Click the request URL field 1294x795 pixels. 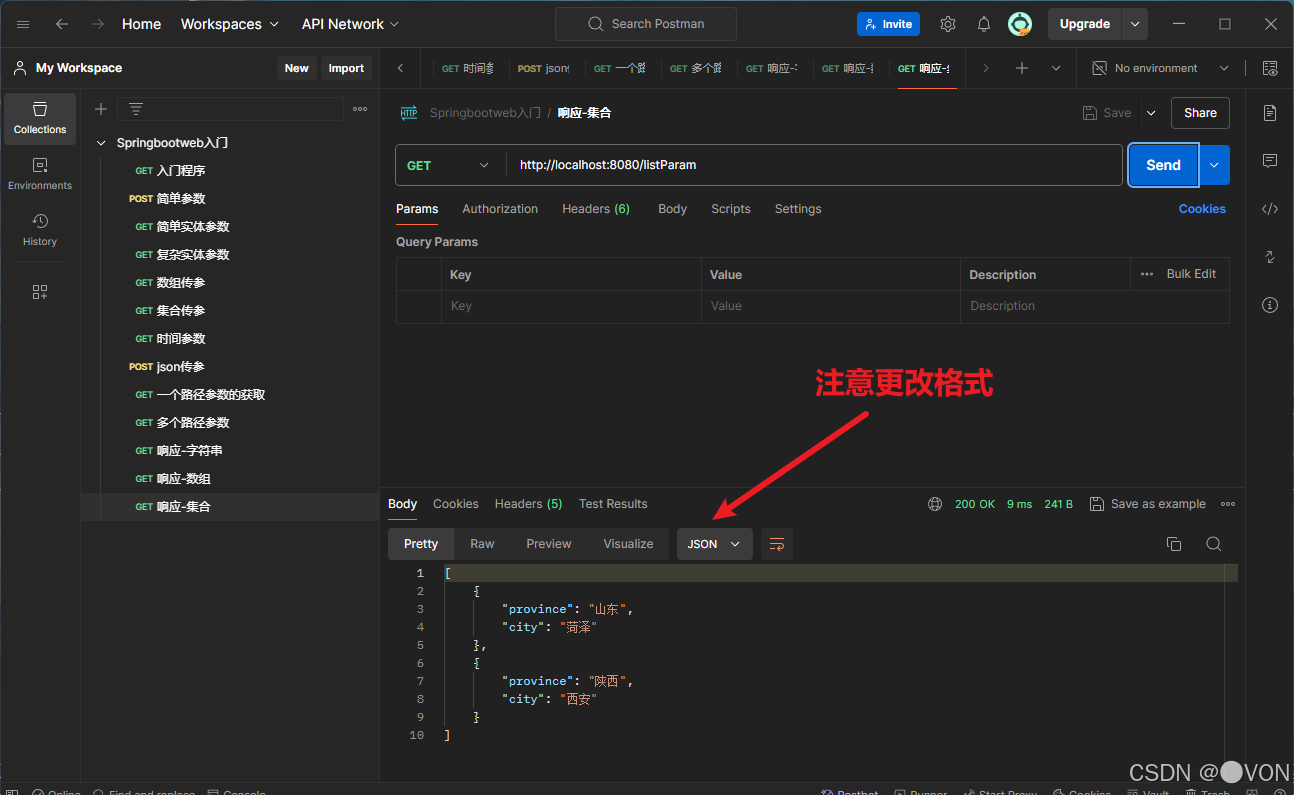(814, 165)
